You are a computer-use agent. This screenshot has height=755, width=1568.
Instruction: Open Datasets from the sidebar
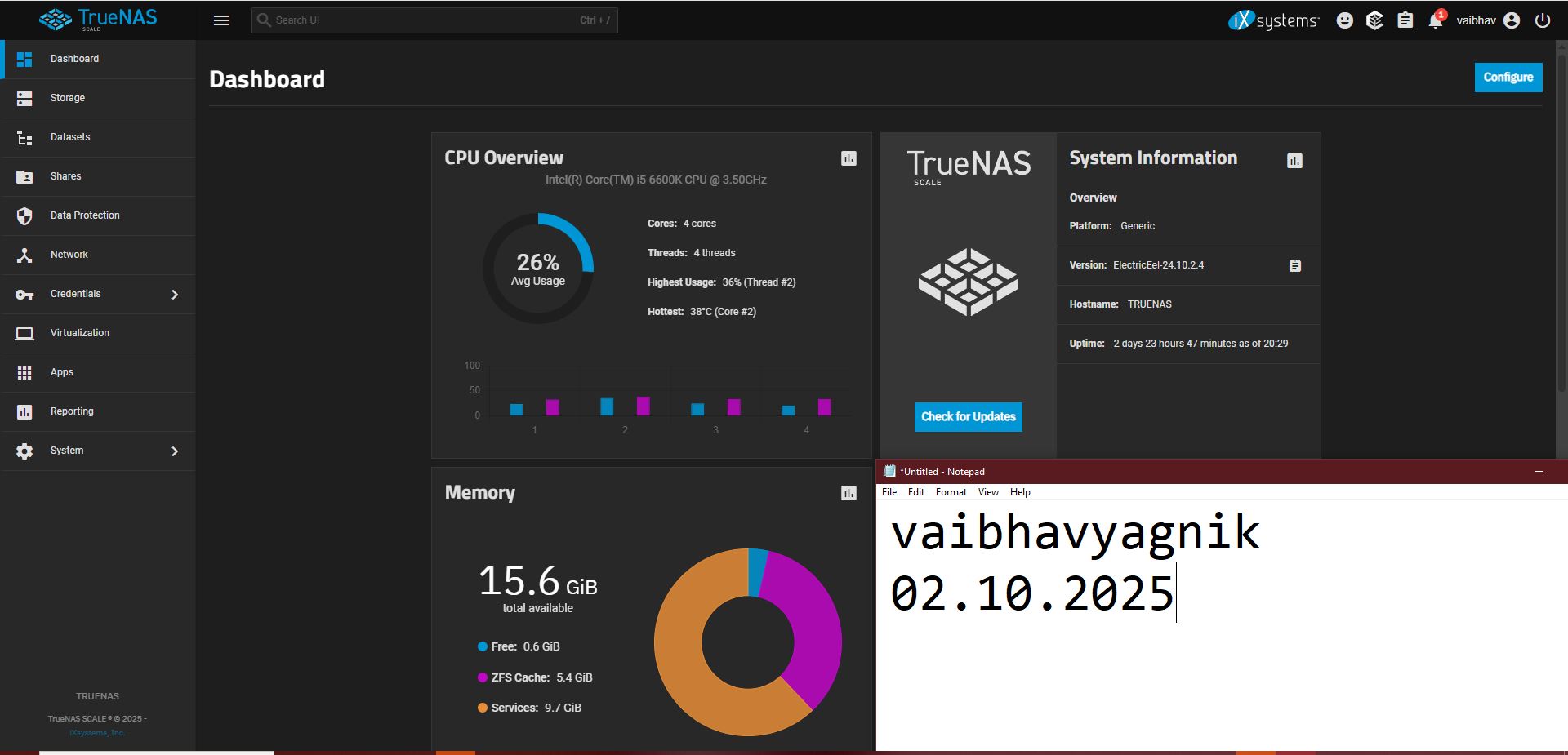pyautogui.click(x=70, y=137)
